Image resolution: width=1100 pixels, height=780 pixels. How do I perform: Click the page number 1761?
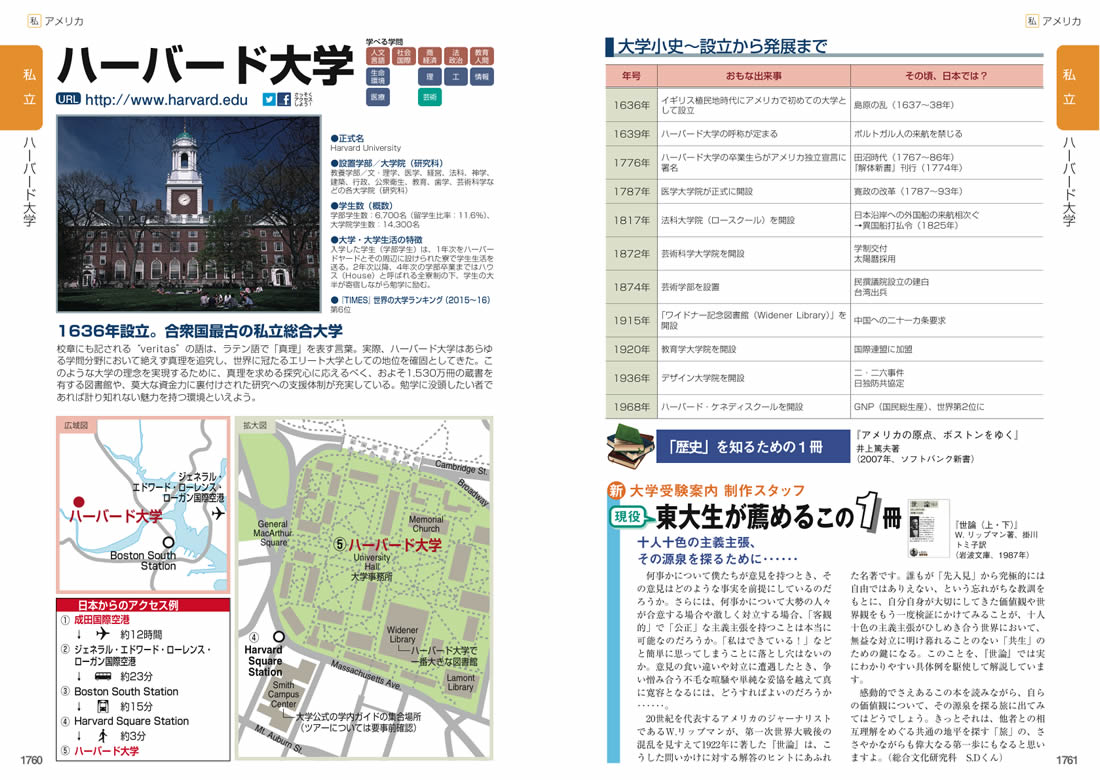(x=1066, y=760)
